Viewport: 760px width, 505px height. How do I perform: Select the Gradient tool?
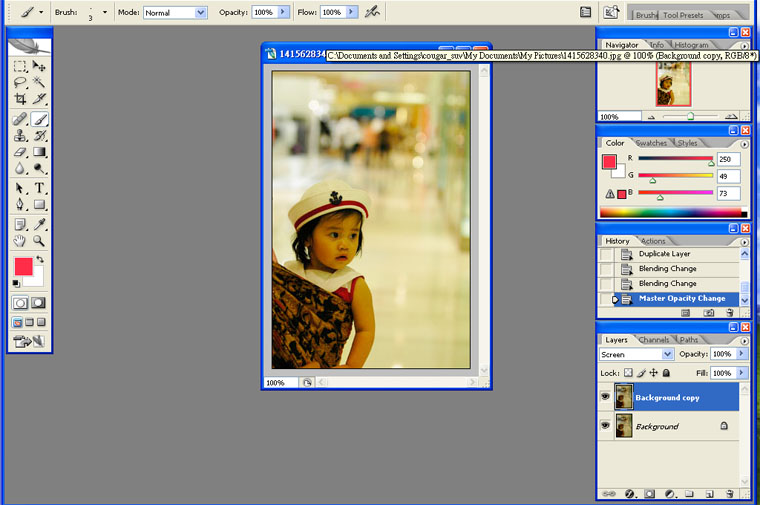tap(39, 152)
